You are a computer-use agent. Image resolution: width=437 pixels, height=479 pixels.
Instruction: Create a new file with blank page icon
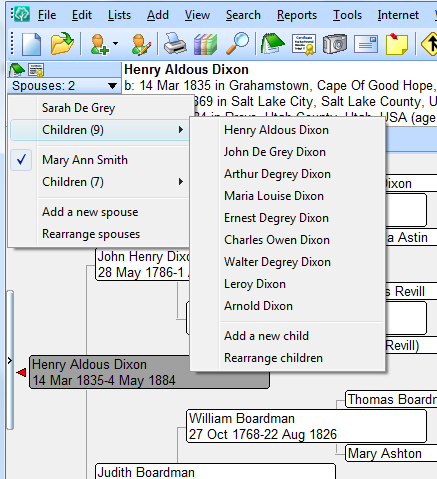tap(31, 44)
